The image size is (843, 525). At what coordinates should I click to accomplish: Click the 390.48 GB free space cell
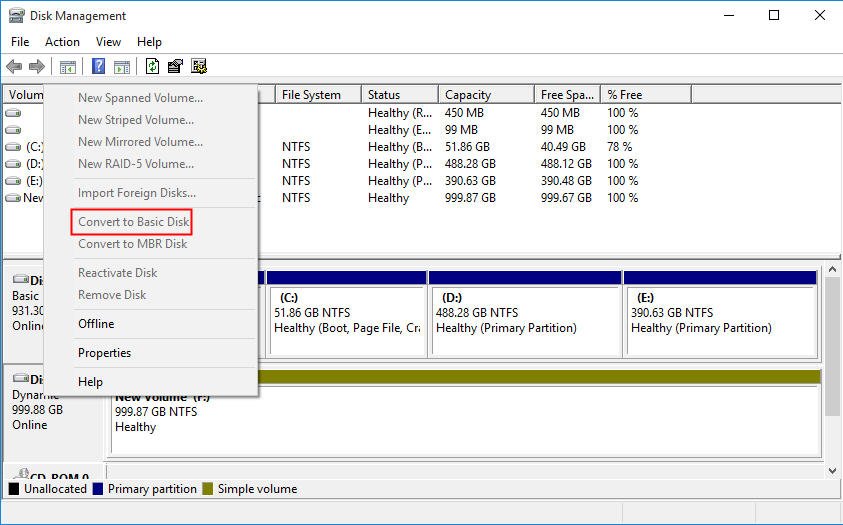click(566, 181)
